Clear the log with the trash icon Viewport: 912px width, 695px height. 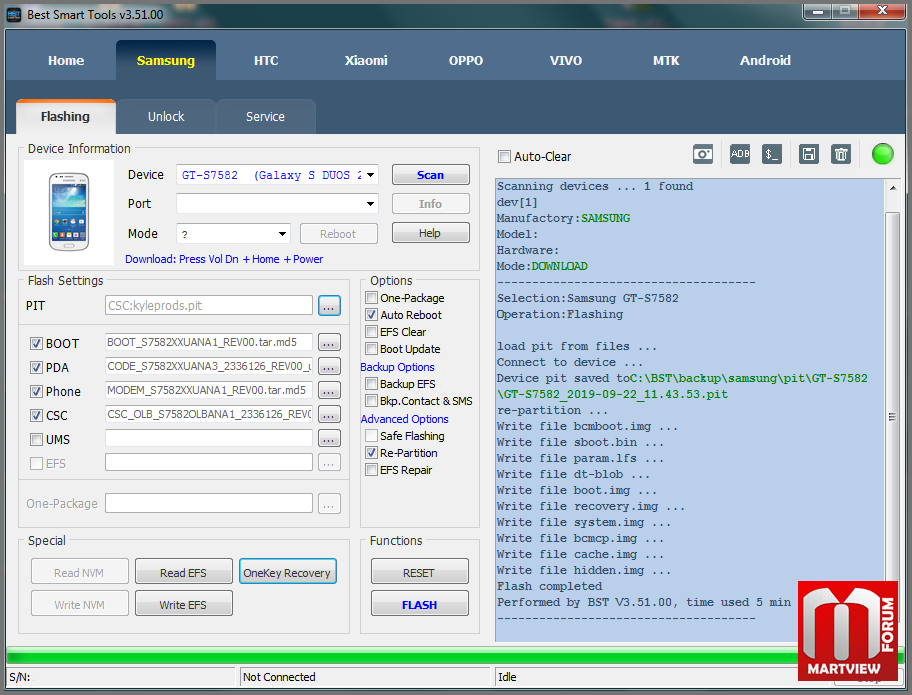[841, 154]
